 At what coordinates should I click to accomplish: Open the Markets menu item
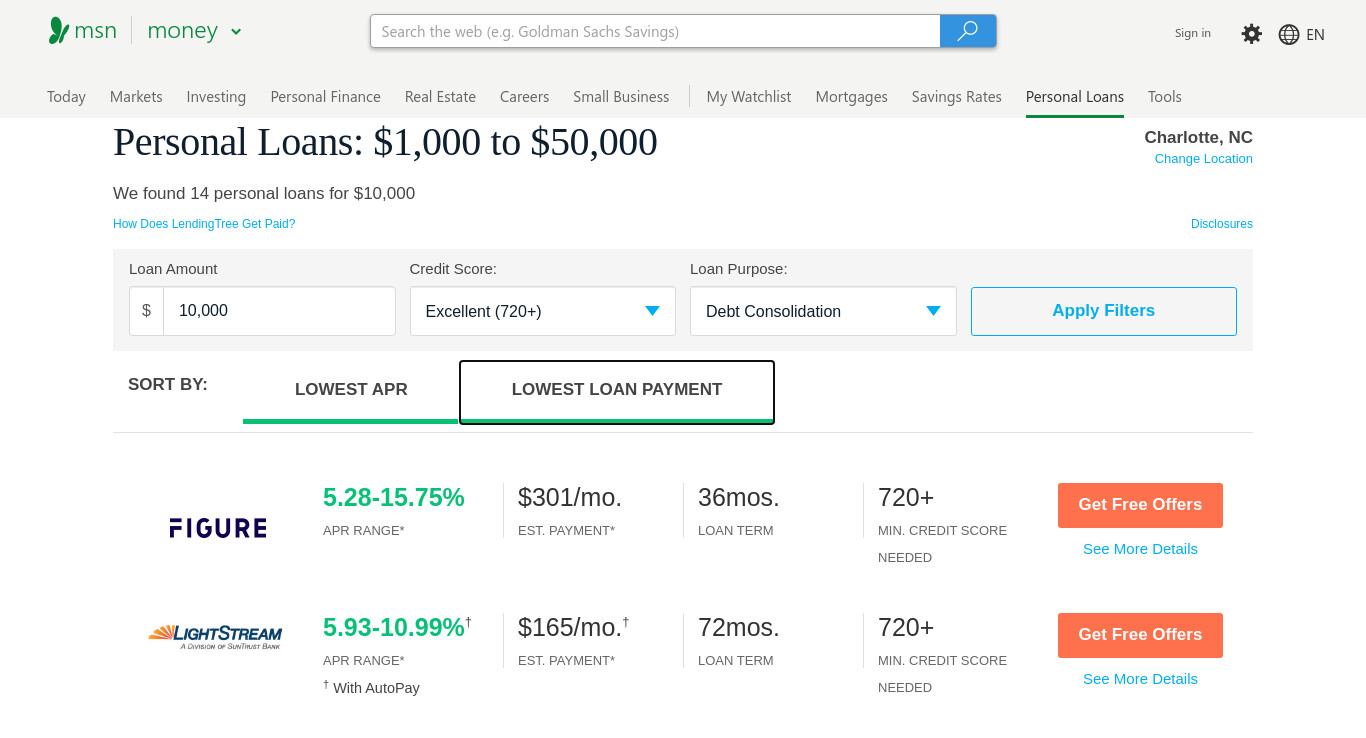pyautogui.click(x=136, y=97)
